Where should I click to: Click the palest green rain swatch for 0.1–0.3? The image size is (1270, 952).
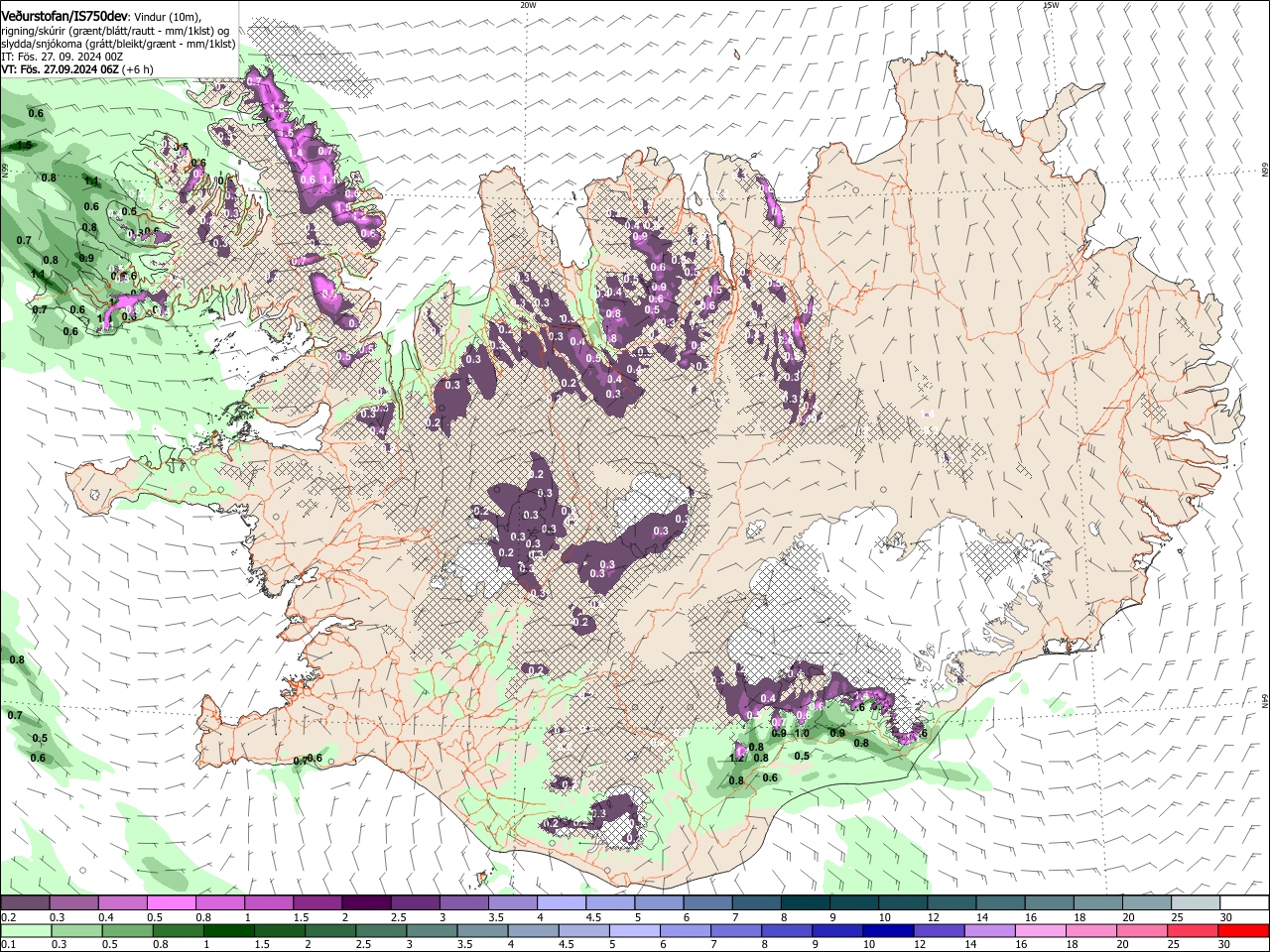coord(26,931)
